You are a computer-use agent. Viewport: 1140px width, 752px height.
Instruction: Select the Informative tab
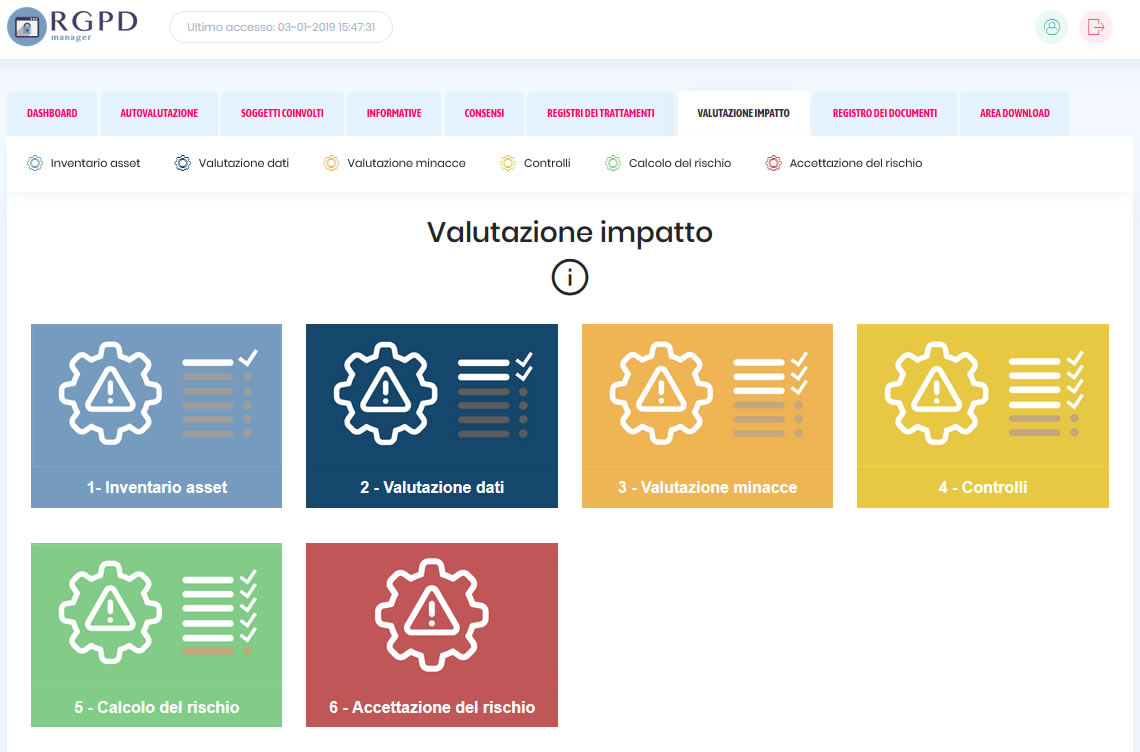coord(394,113)
